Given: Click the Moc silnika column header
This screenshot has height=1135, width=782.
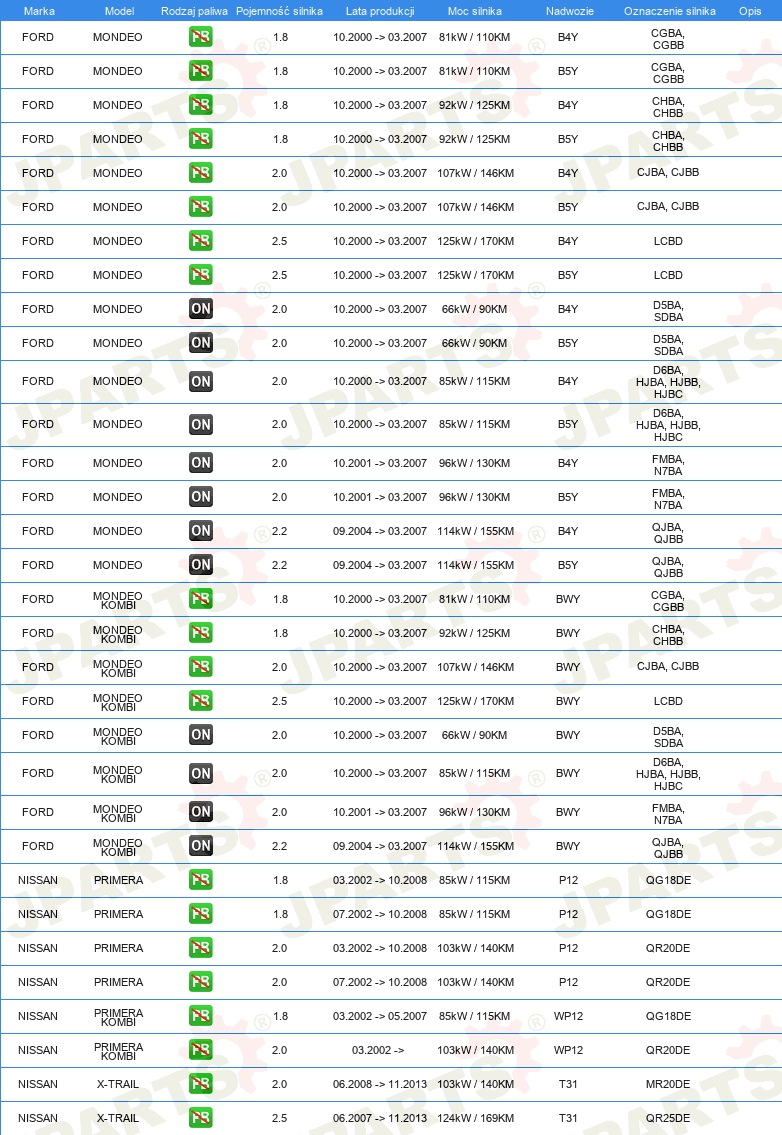Looking at the screenshot, I should pos(475,11).
